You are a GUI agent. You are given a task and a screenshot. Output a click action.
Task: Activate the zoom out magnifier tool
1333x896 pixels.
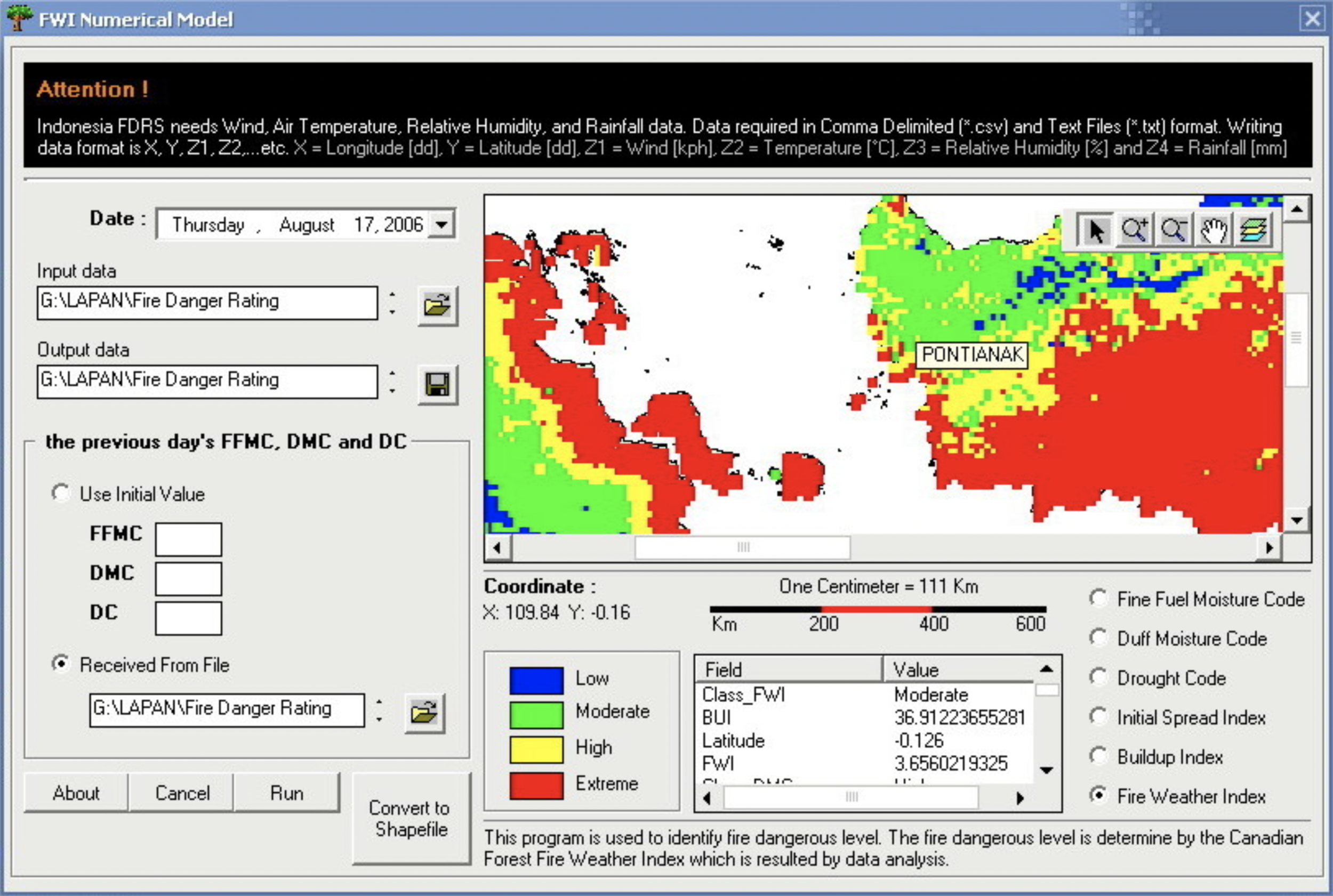(1174, 230)
